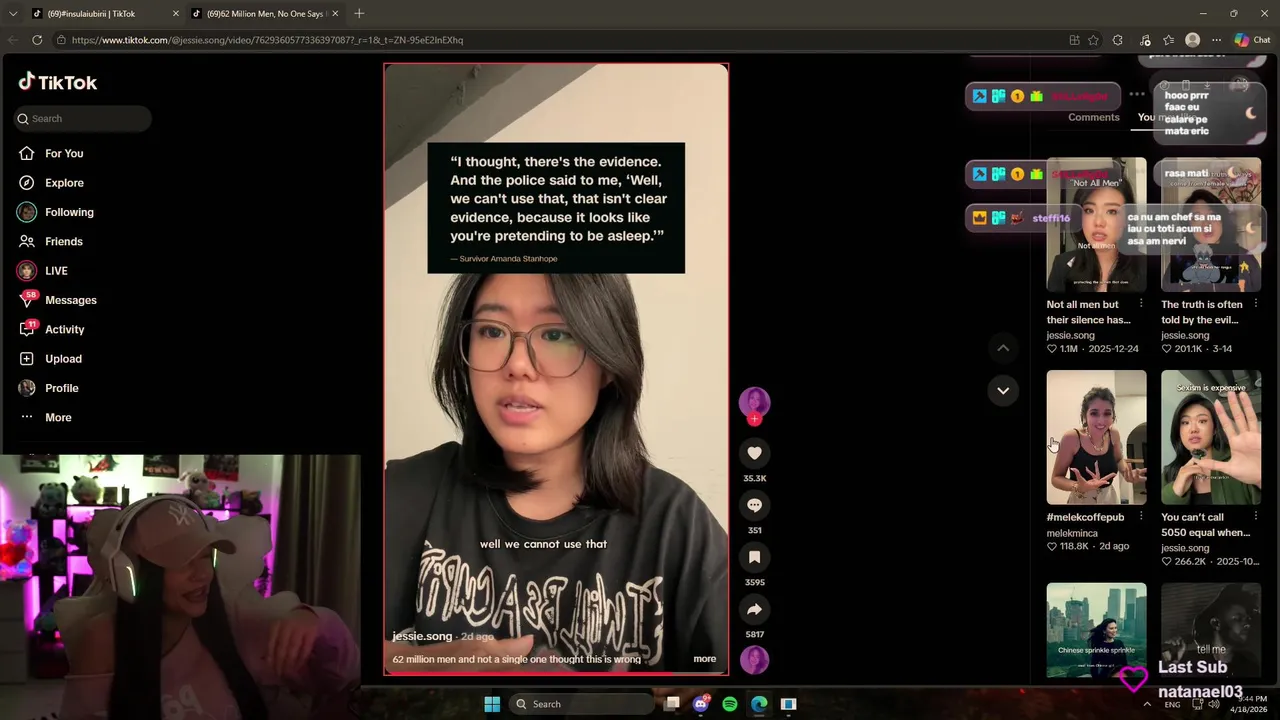The image size is (1280, 720).
Task: Open the Friends section
Action: click(x=63, y=241)
